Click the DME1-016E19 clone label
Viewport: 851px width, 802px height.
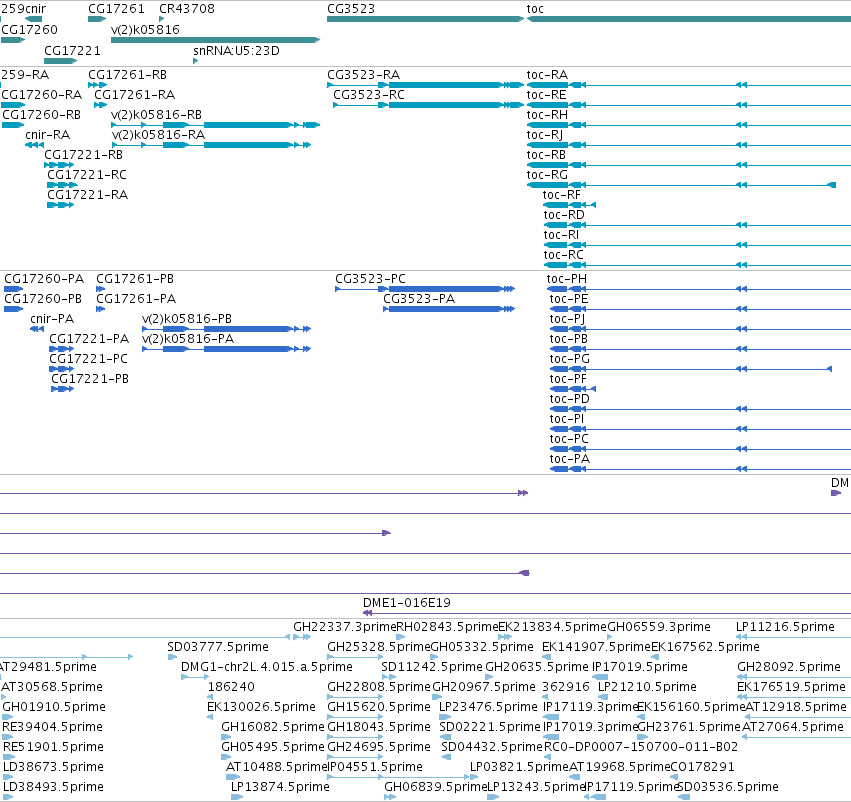click(407, 602)
